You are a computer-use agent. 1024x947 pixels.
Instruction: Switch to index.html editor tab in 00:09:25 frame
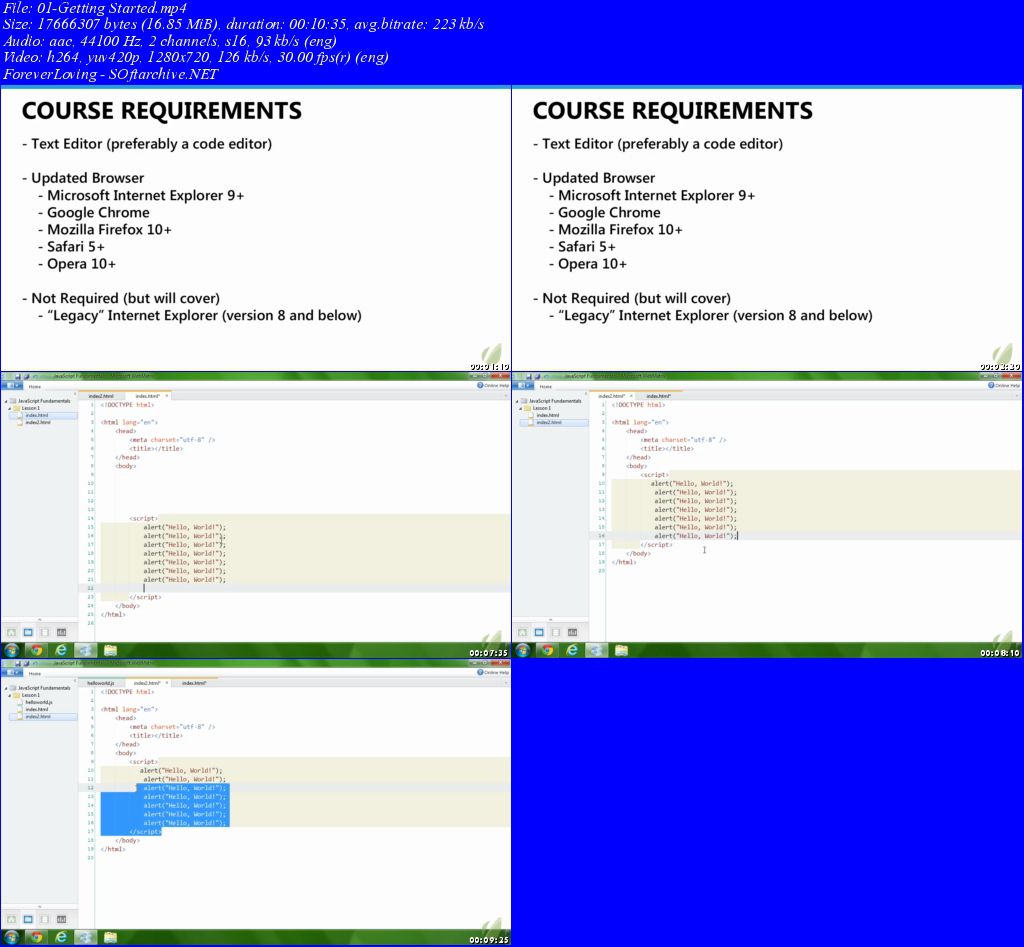[195, 682]
